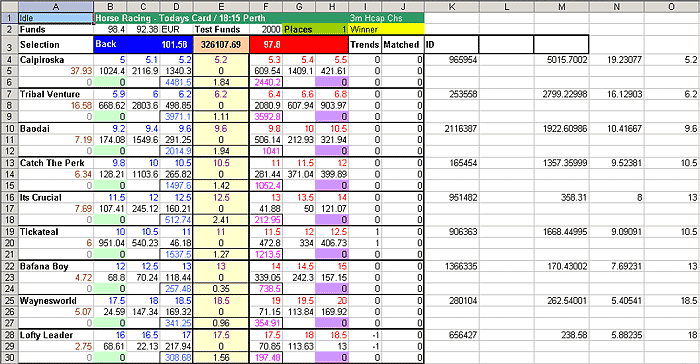
Task: Click the 308.68 total back cell
Action: (x=176, y=357)
